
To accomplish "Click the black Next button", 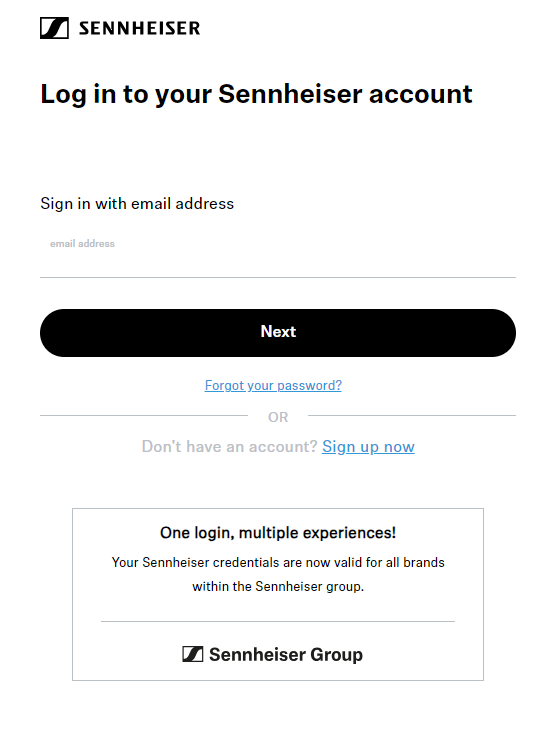I will coord(278,333).
